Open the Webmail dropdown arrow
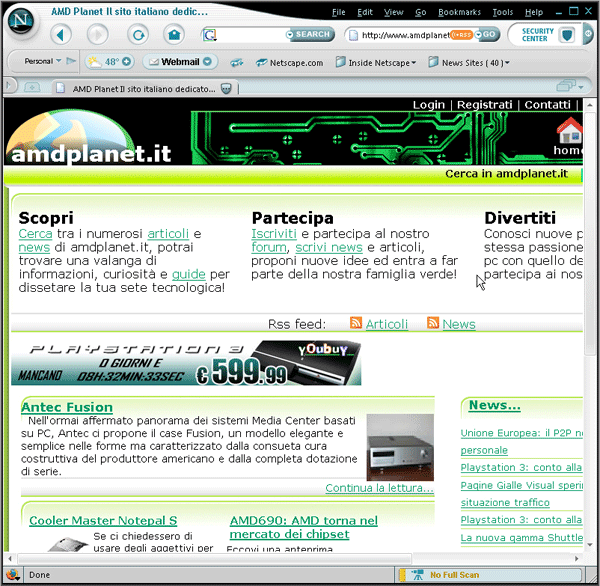This screenshot has width=600, height=586. (207, 62)
